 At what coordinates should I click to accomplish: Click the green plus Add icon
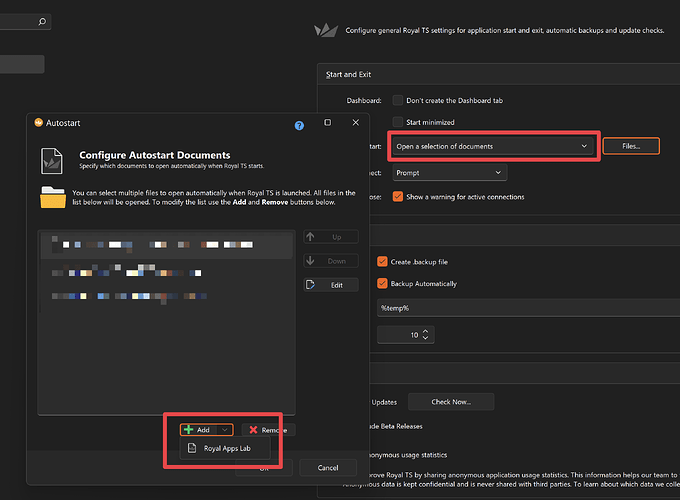[x=189, y=430]
